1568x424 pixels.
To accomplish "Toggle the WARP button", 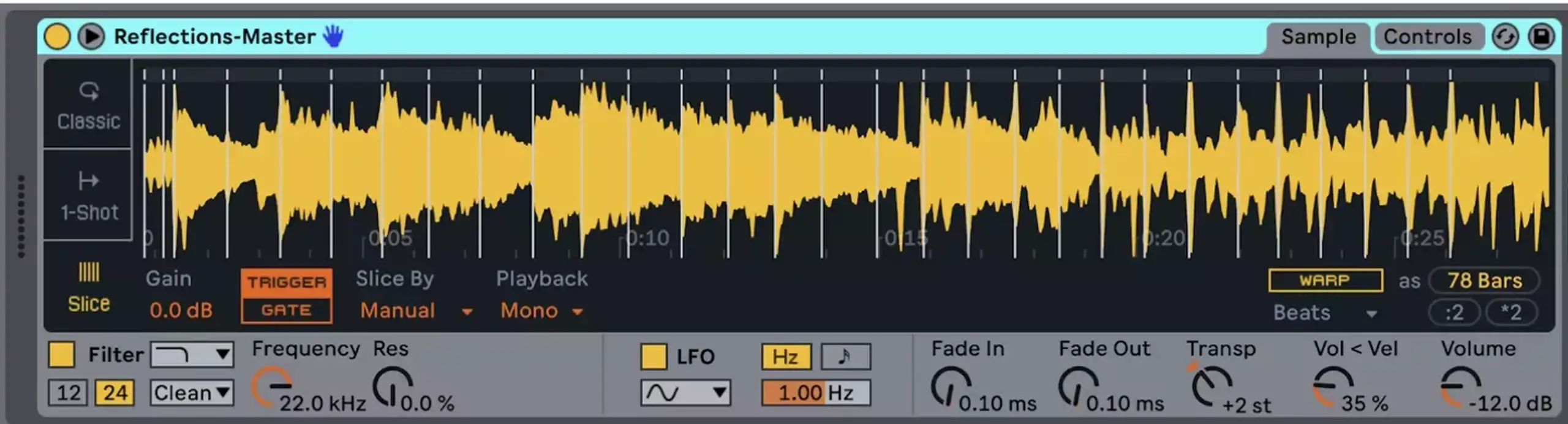I will (x=1325, y=281).
